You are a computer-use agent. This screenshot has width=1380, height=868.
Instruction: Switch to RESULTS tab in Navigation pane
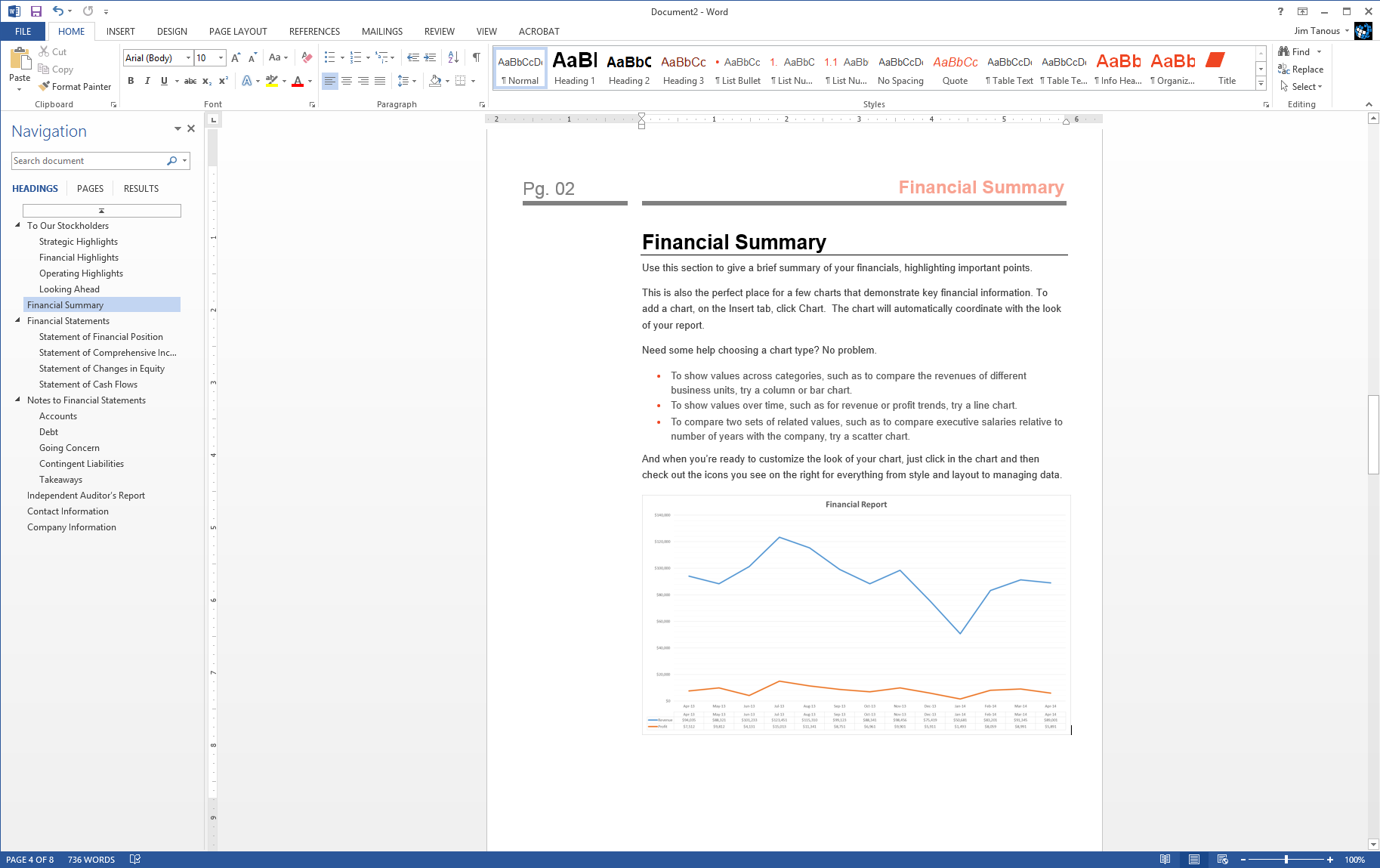click(x=141, y=188)
